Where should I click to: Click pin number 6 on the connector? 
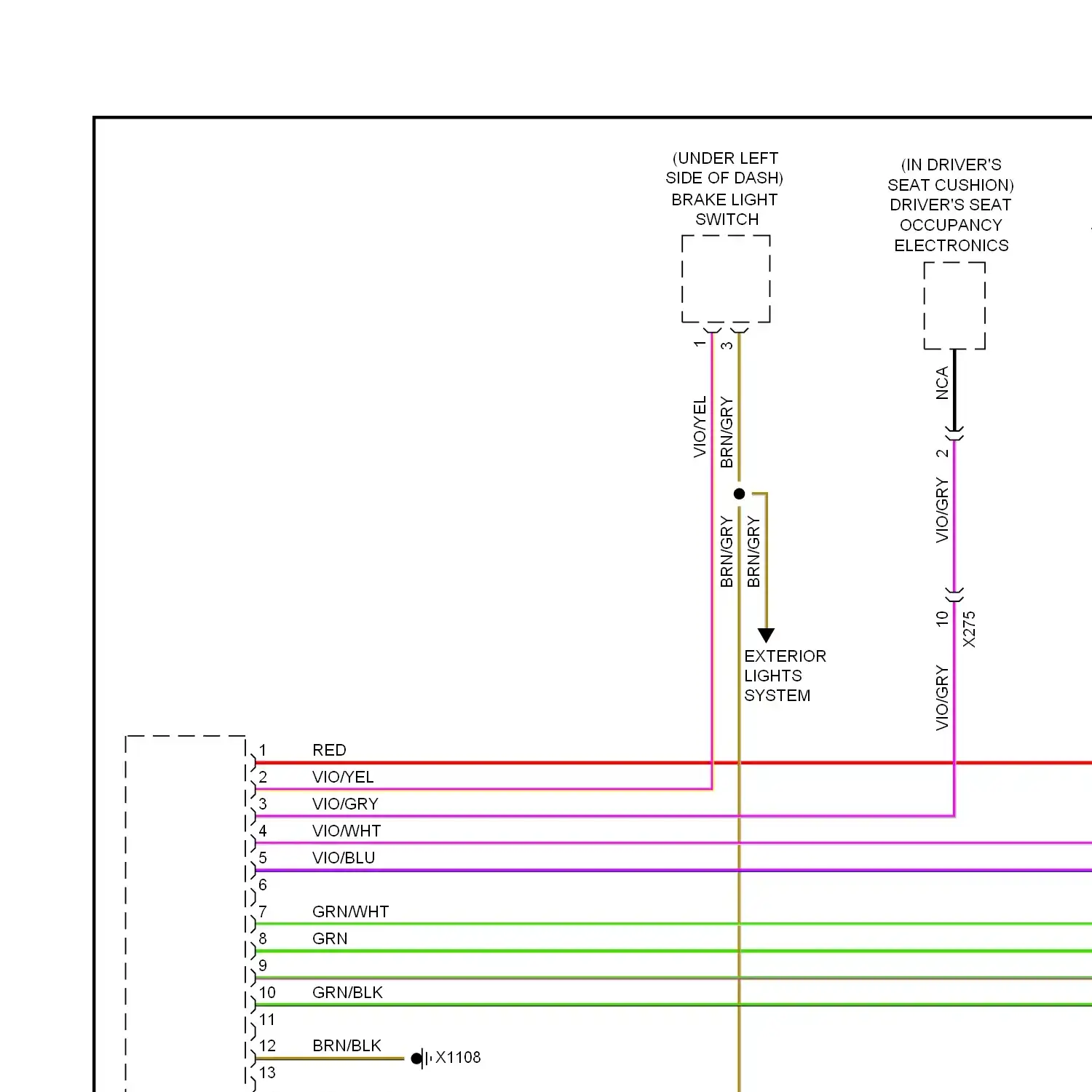(x=263, y=885)
